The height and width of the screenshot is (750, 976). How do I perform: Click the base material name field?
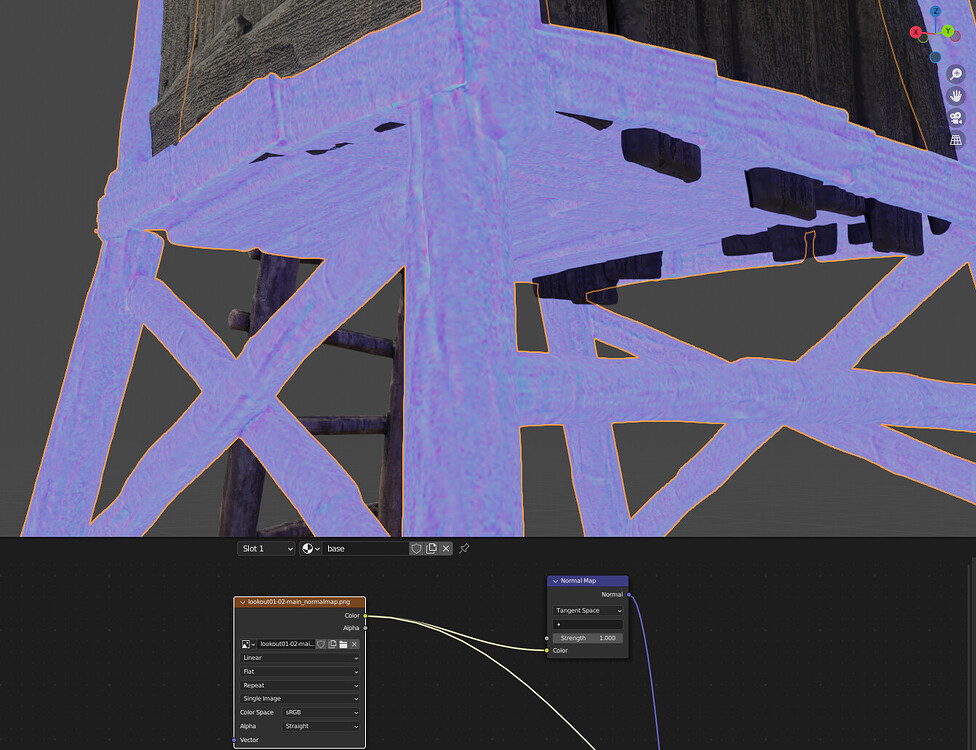coord(365,548)
